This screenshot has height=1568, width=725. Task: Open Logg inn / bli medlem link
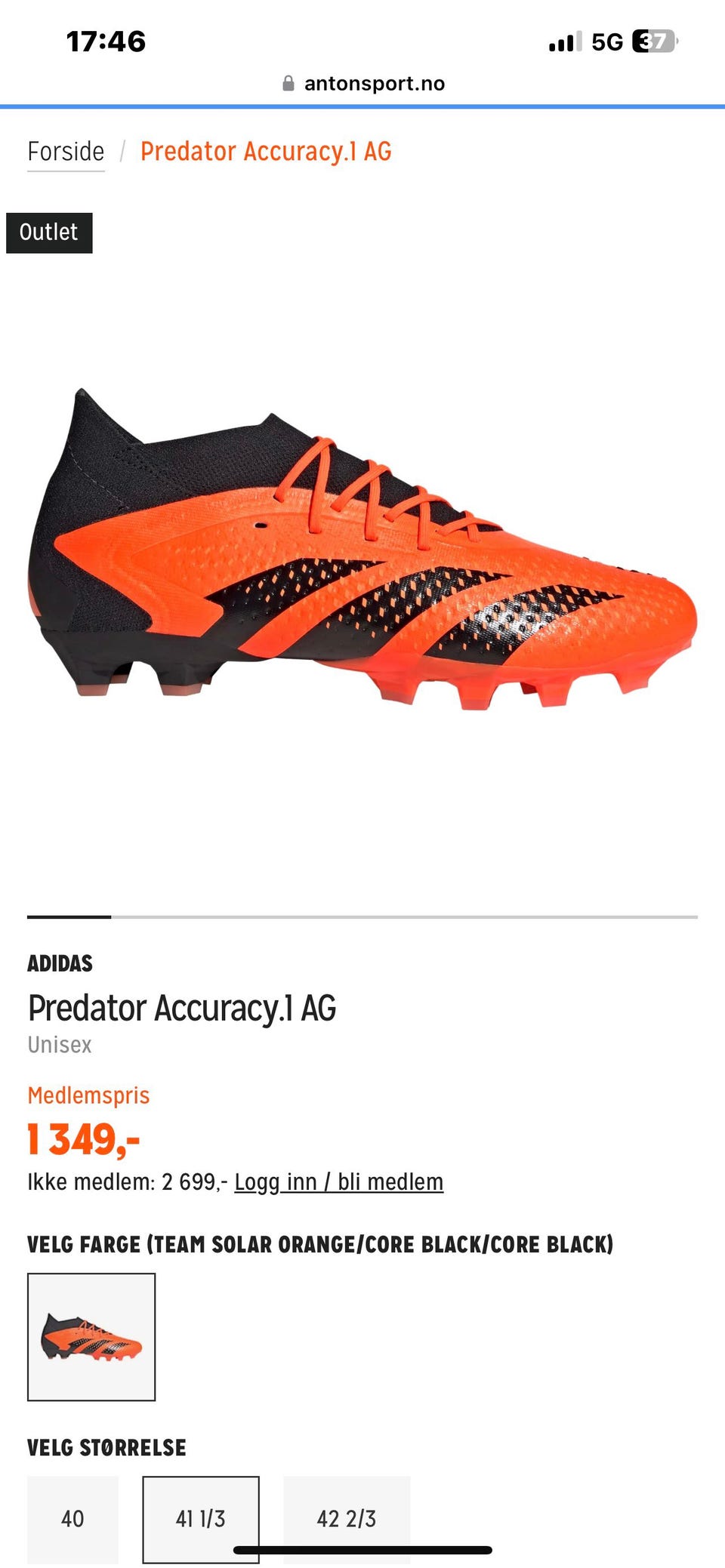click(x=339, y=1181)
